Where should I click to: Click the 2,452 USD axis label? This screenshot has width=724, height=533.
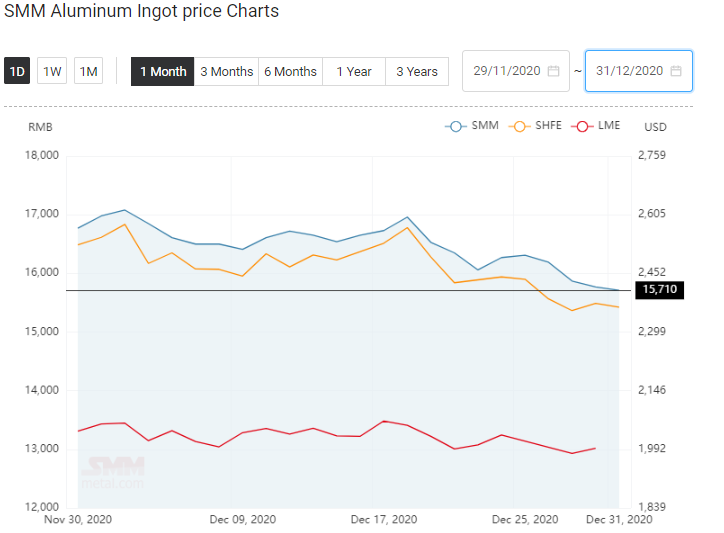pyautogui.click(x=652, y=273)
